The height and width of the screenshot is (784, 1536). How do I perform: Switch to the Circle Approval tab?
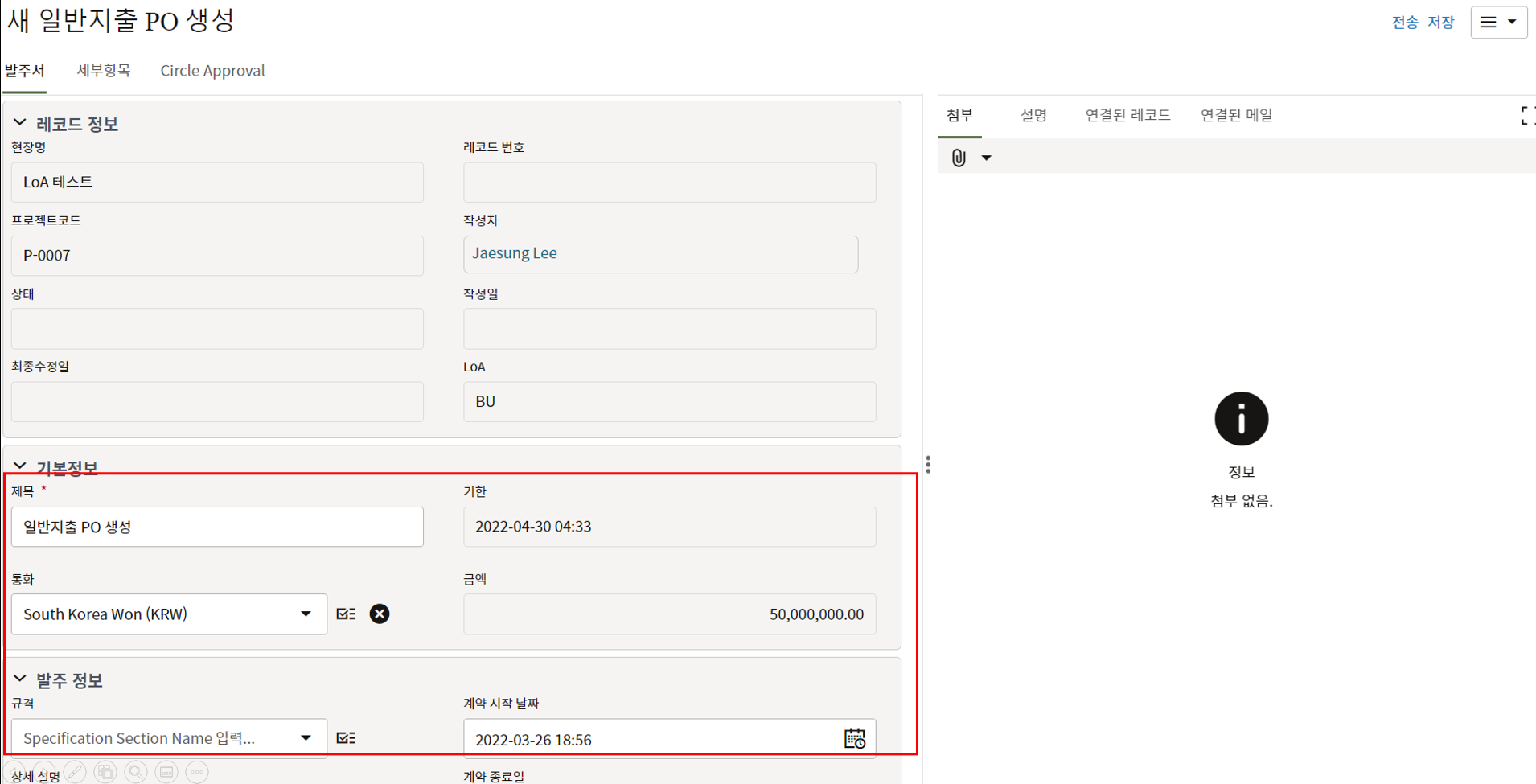(212, 71)
